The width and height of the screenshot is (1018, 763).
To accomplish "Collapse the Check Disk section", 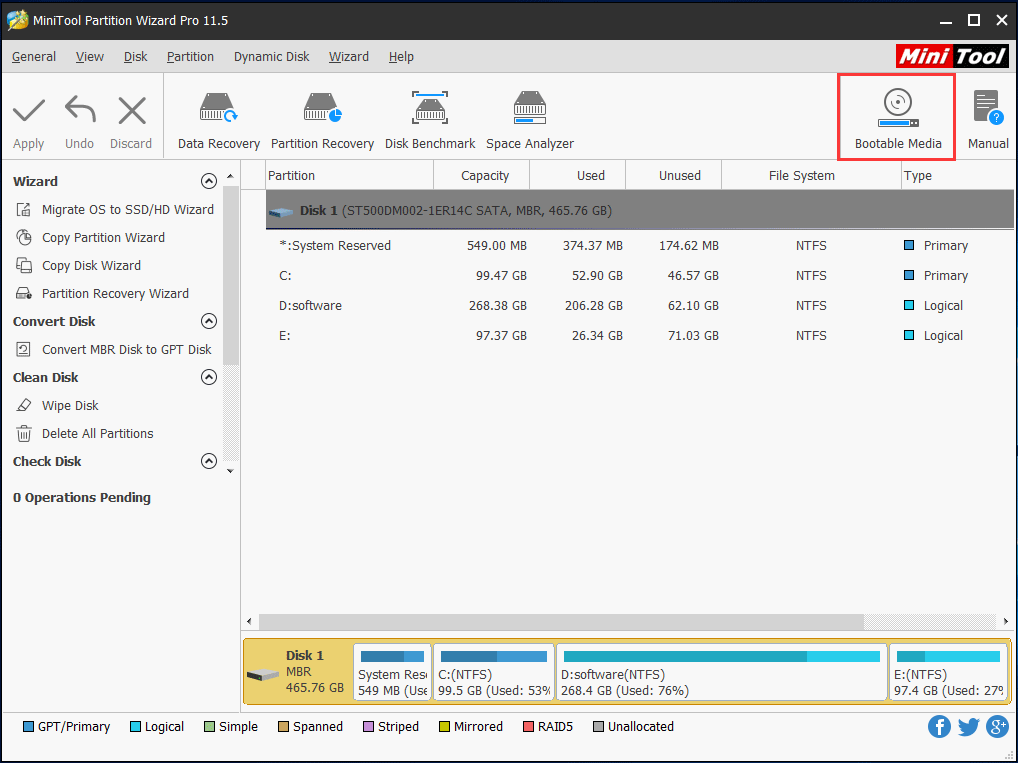I will click(x=208, y=461).
